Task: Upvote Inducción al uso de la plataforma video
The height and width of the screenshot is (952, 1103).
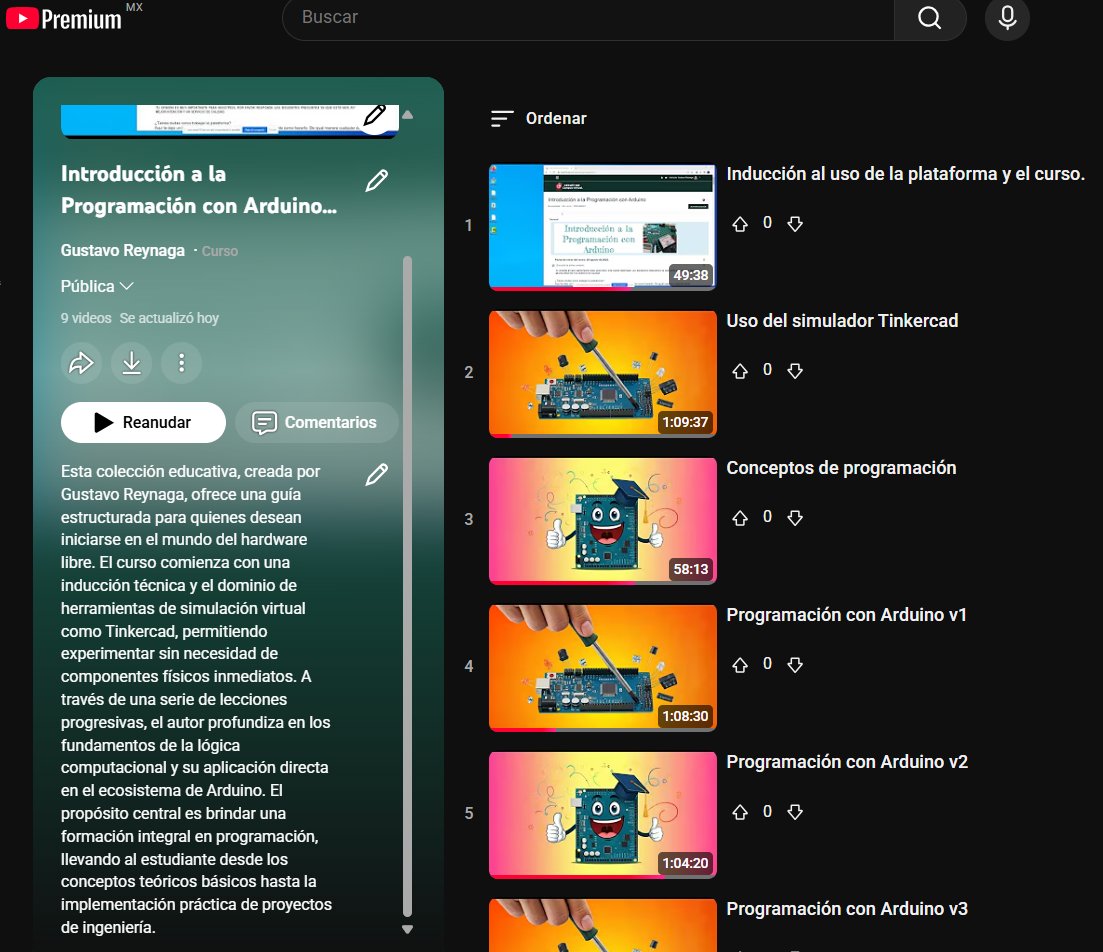Action: [740, 224]
